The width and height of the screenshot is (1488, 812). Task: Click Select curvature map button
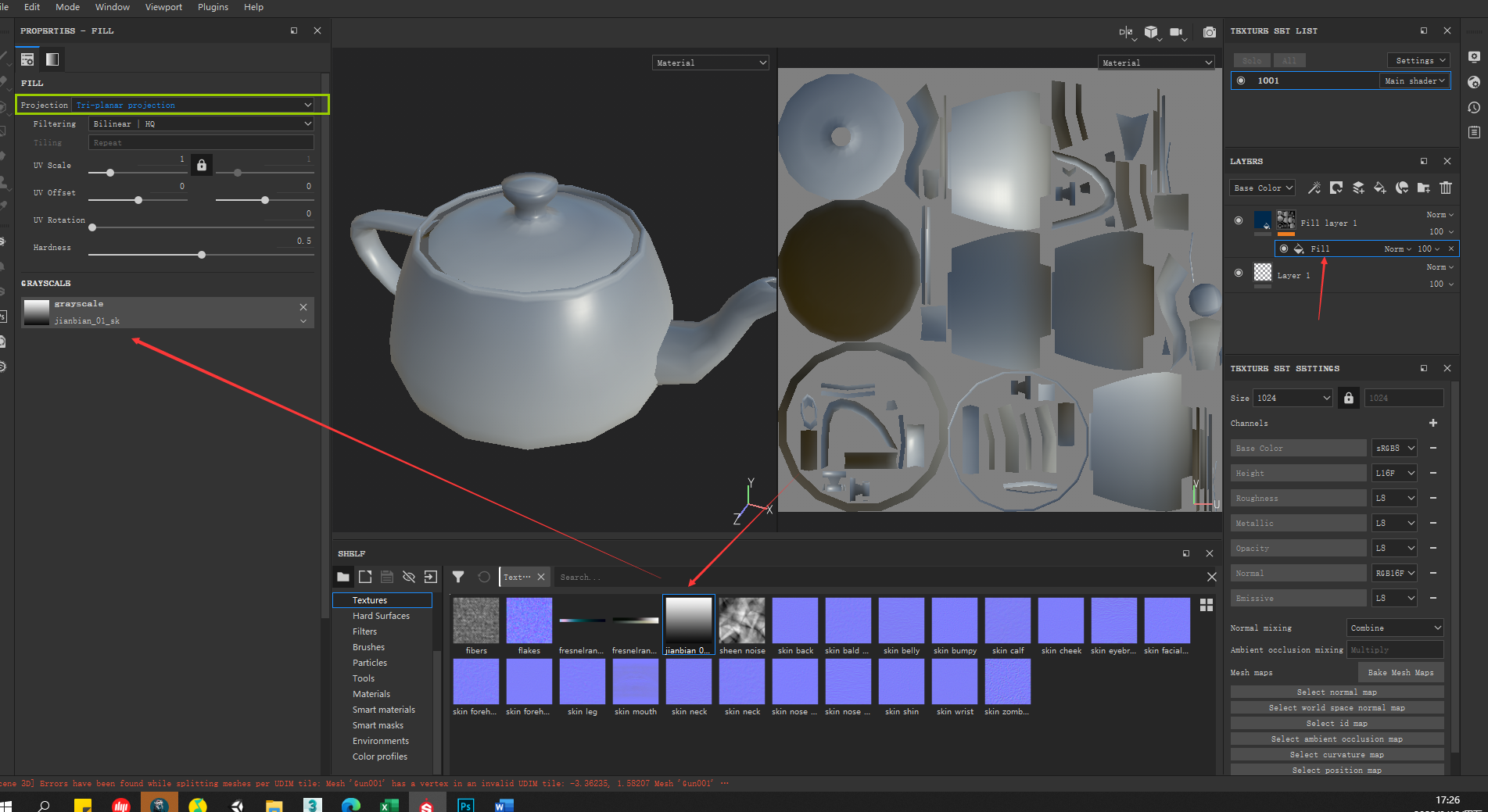(1336, 754)
